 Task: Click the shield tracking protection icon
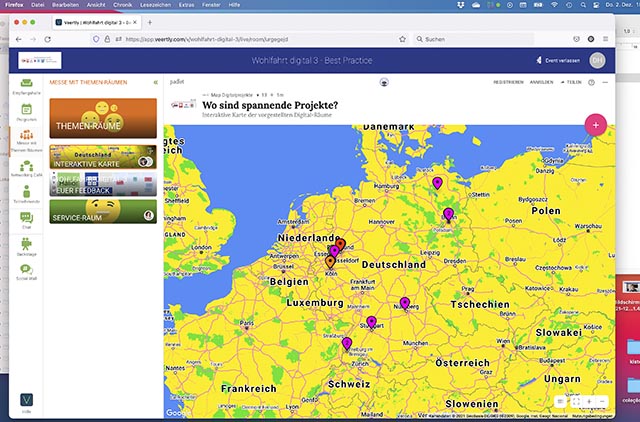[x=96, y=39]
